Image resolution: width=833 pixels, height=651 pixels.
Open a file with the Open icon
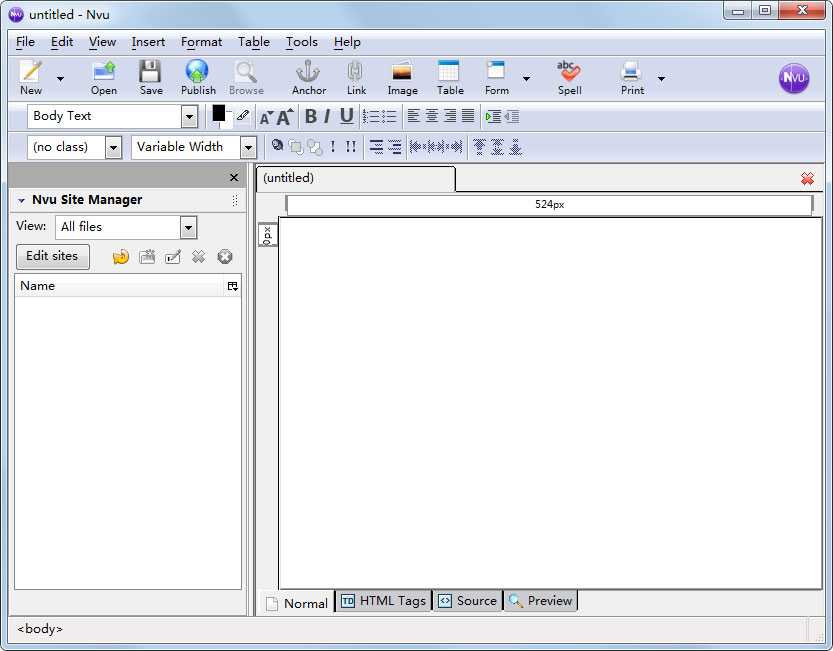[104, 77]
